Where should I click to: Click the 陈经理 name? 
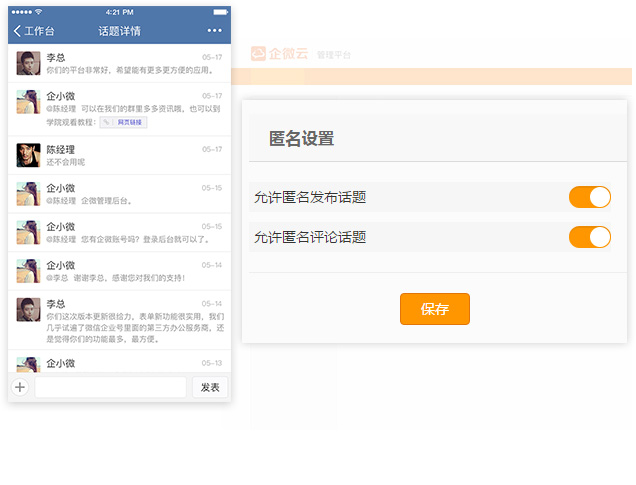pyautogui.click(x=60, y=150)
